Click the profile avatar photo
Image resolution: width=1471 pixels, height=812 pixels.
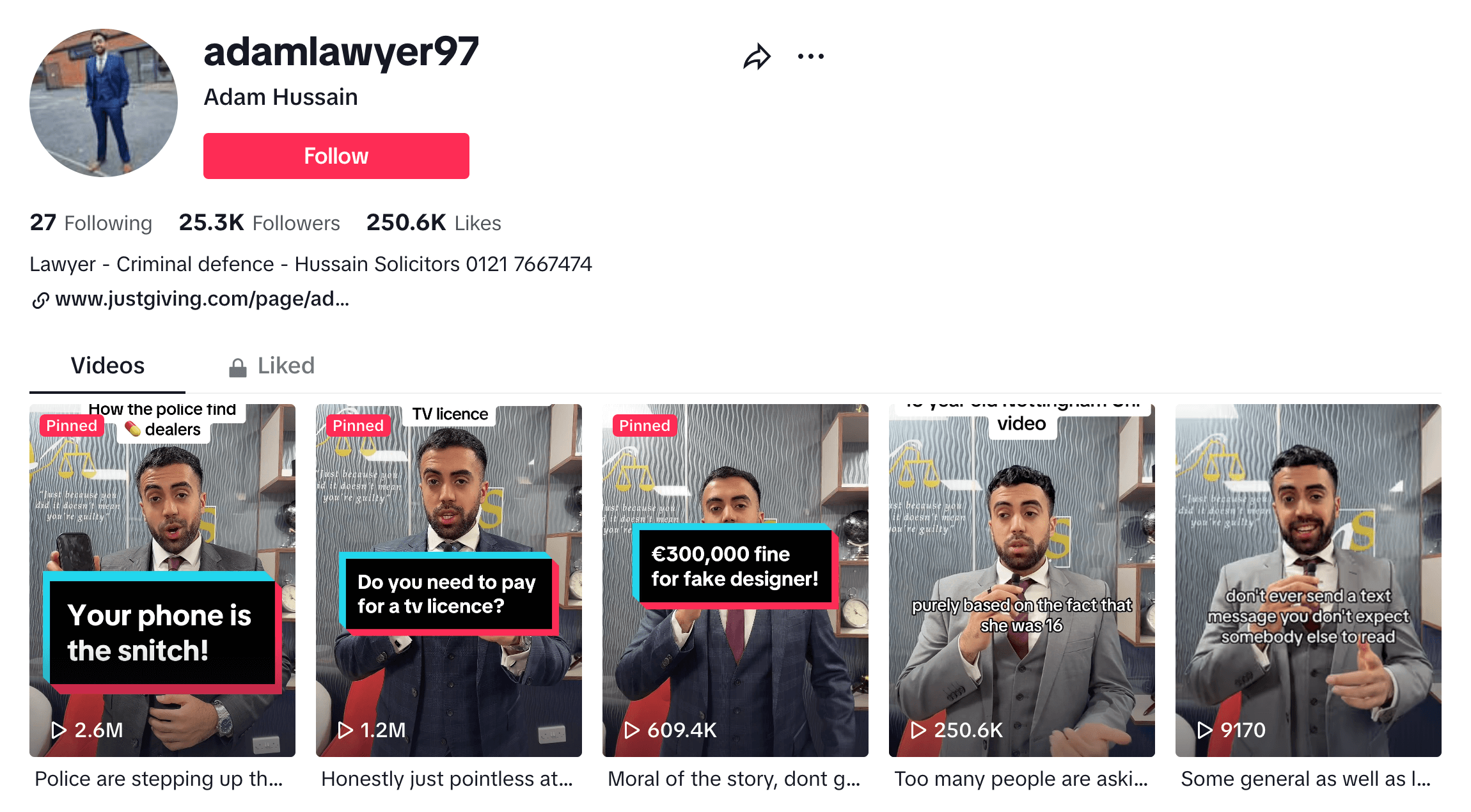pyautogui.click(x=104, y=102)
